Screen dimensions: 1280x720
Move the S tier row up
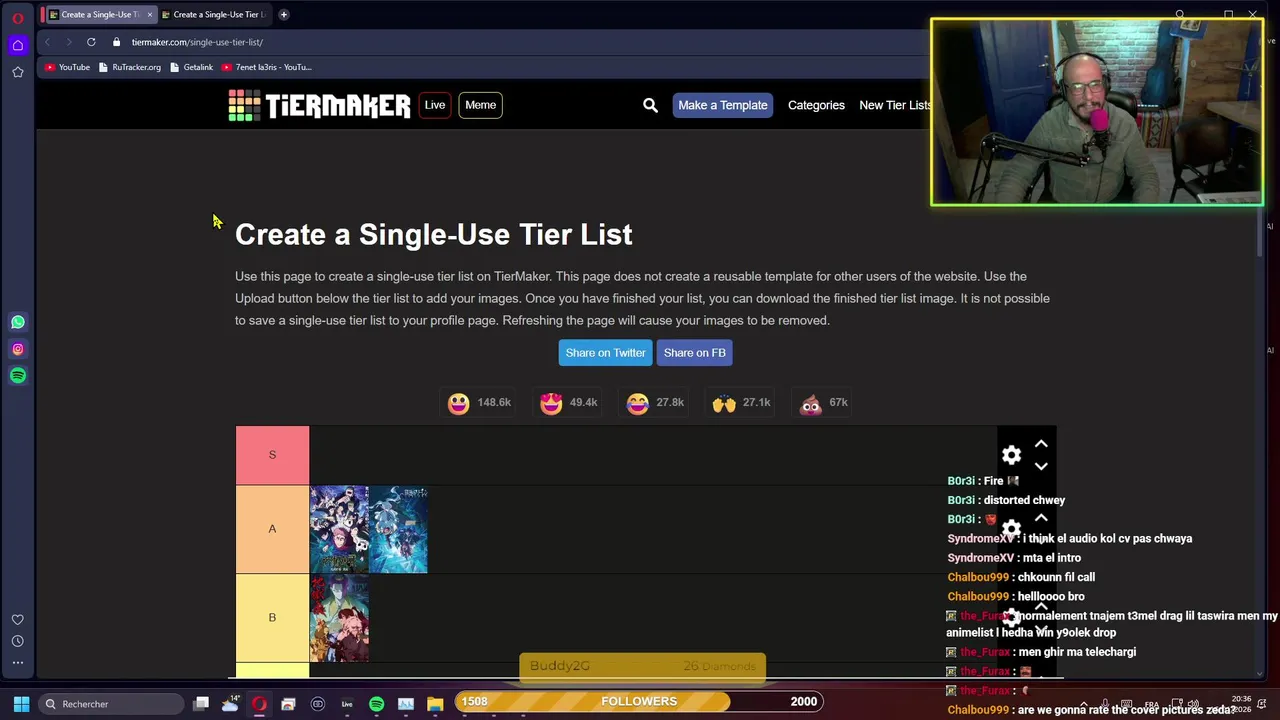[1041, 443]
